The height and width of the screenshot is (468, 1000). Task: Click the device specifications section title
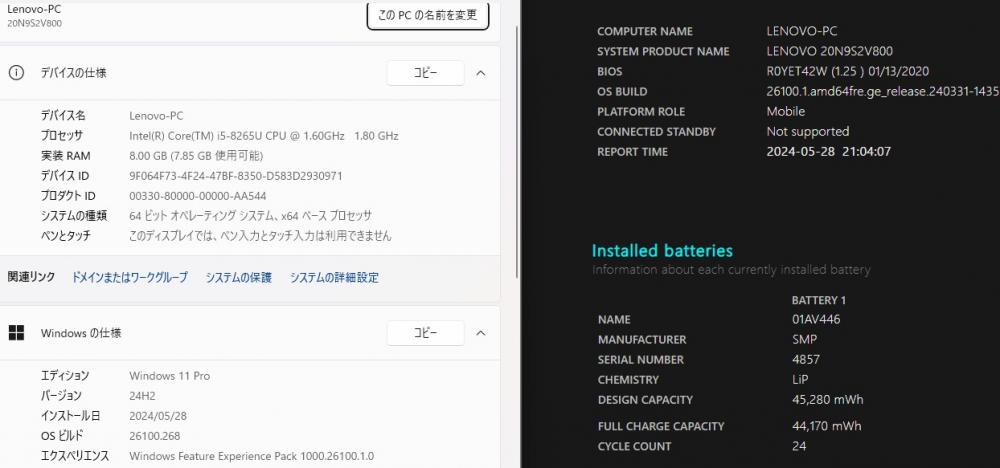(73, 73)
